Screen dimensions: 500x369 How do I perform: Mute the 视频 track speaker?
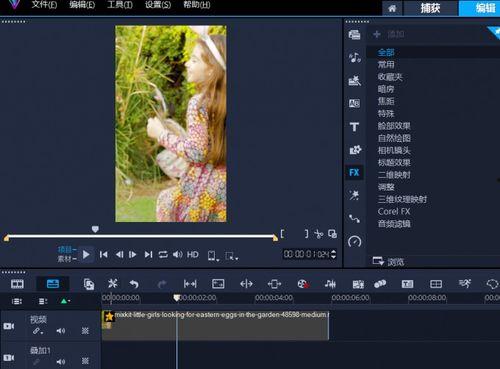[61, 331]
